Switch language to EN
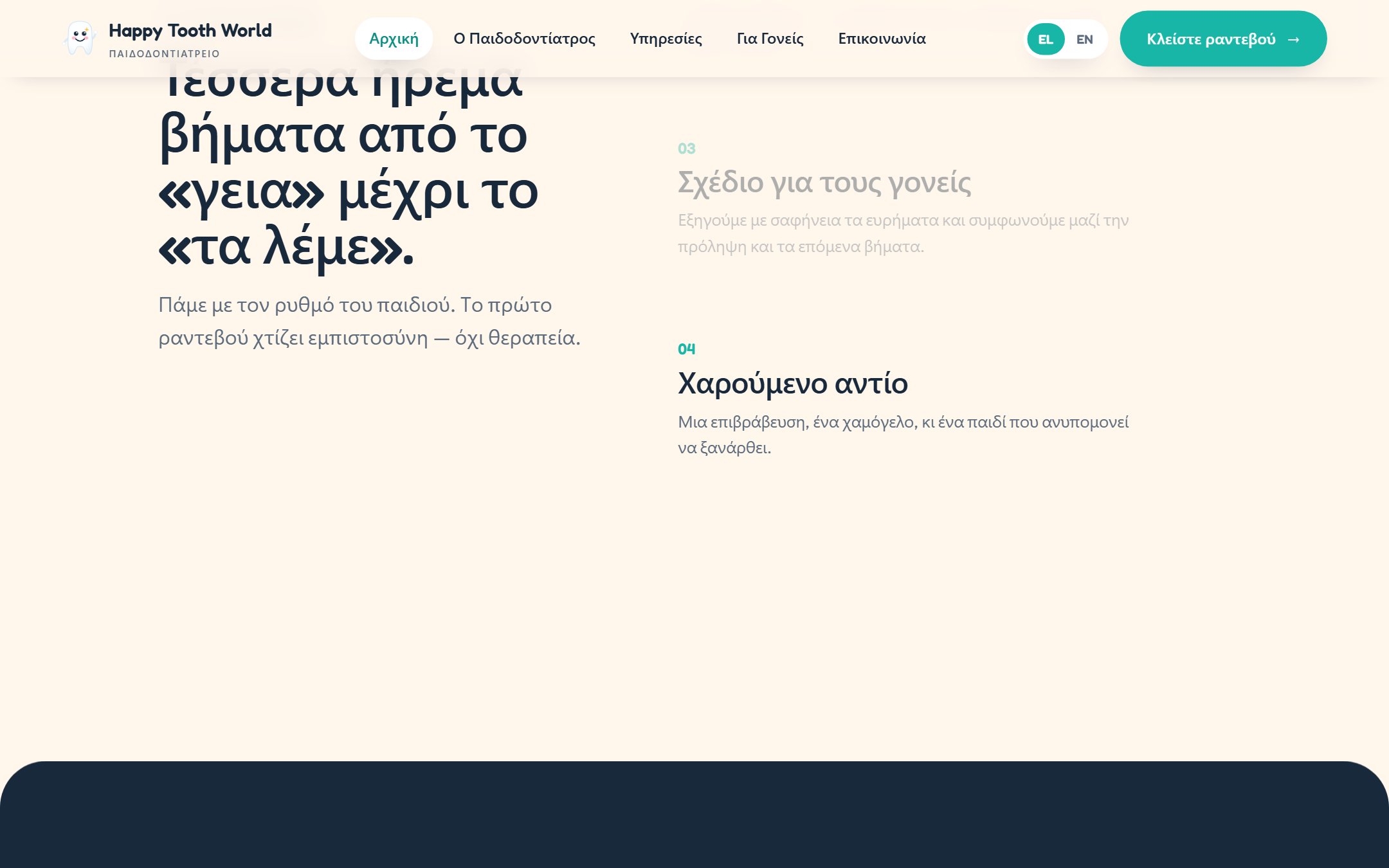The height and width of the screenshot is (868, 1389). coord(1084,39)
